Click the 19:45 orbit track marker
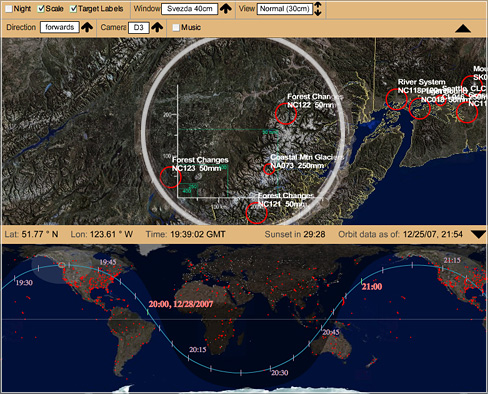Viewport: 488px width, 394px height. pos(108,262)
